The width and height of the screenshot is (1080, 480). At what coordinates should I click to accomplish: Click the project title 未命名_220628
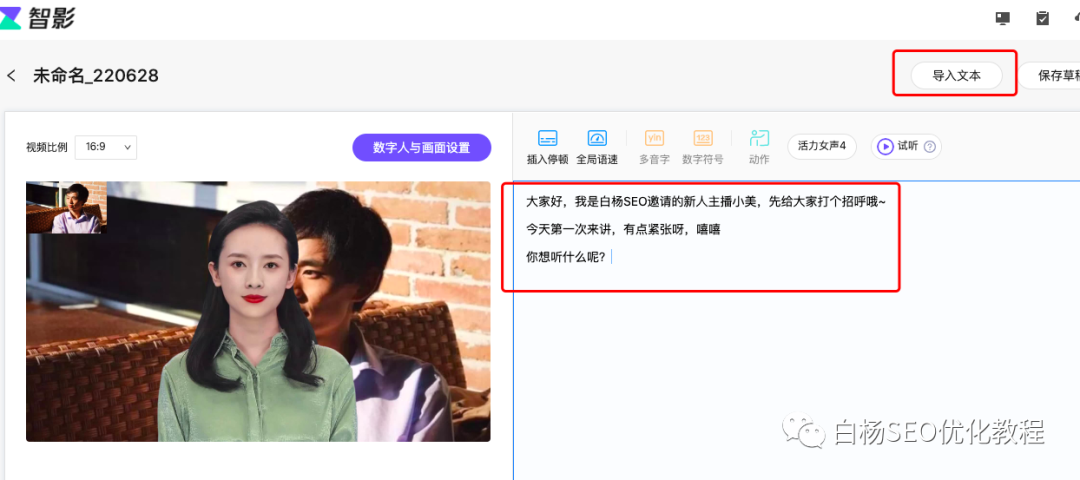tap(96, 76)
